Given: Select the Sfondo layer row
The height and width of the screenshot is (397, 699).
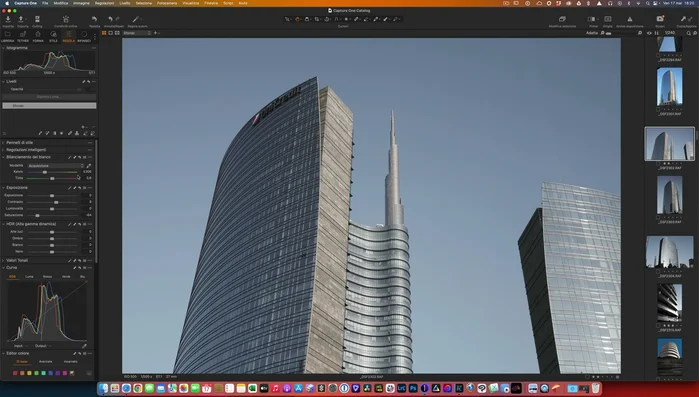Looking at the screenshot, I should [x=49, y=106].
